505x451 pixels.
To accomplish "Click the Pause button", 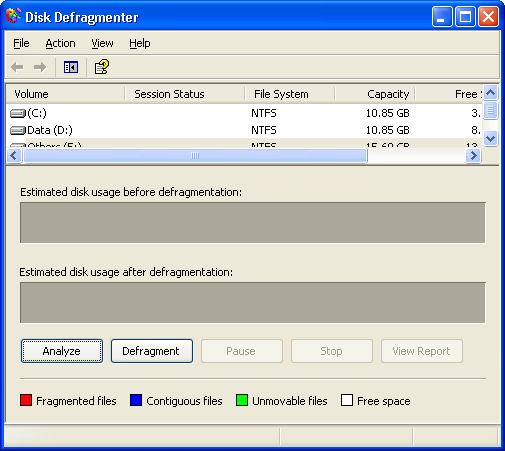I will [x=242, y=351].
